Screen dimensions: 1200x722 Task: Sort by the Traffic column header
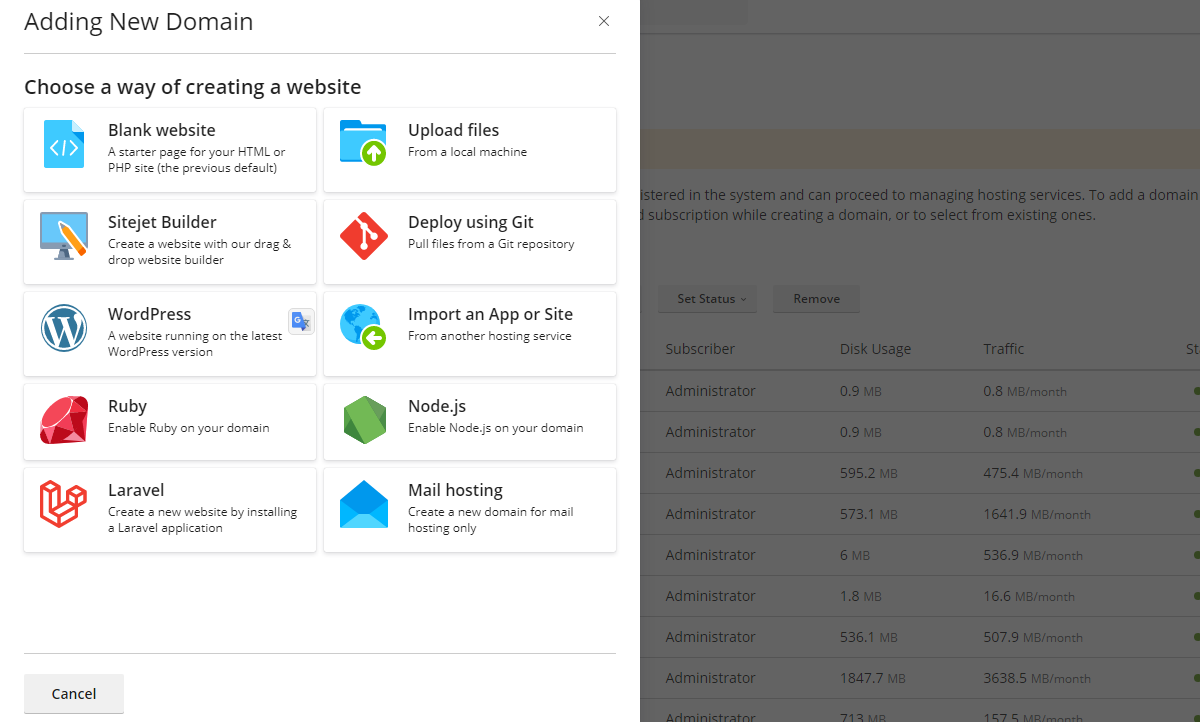click(1004, 349)
